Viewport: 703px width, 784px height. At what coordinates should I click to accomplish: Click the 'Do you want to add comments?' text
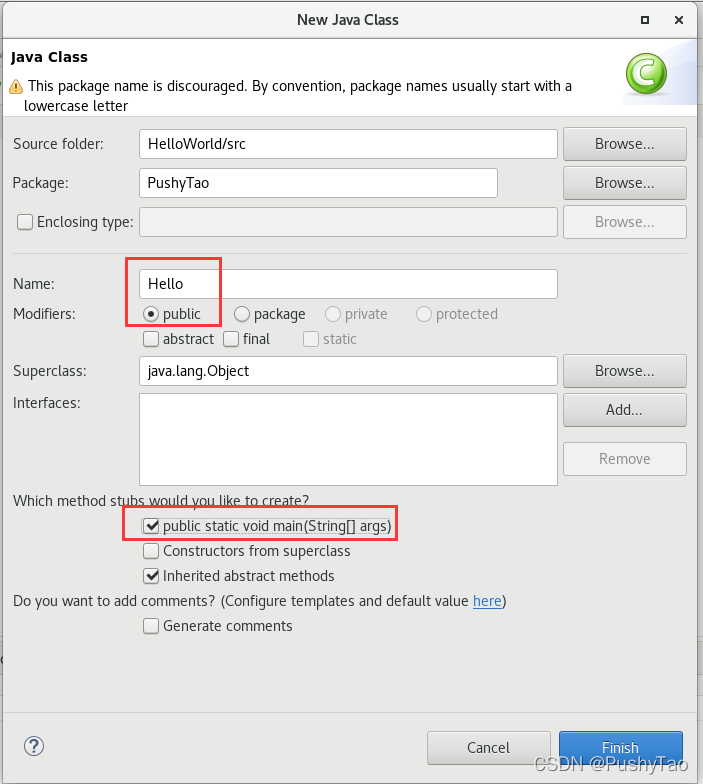[114, 601]
